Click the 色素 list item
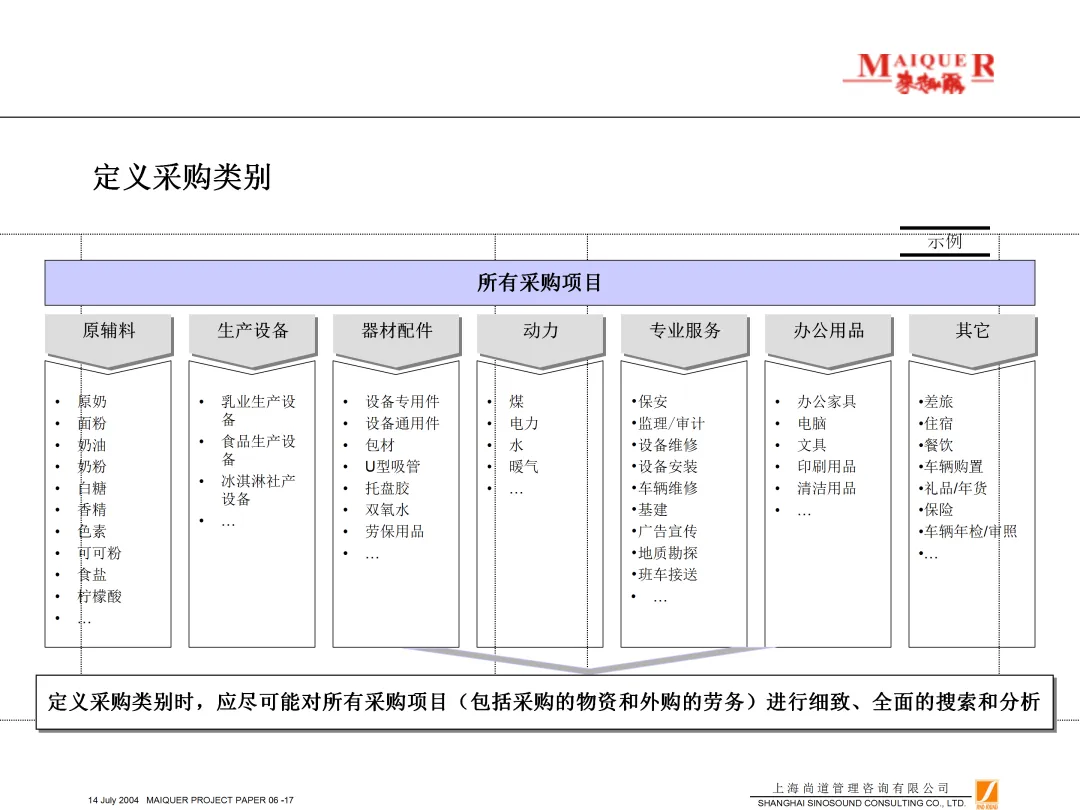Viewport: 1080px width, 810px height. (x=92, y=531)
